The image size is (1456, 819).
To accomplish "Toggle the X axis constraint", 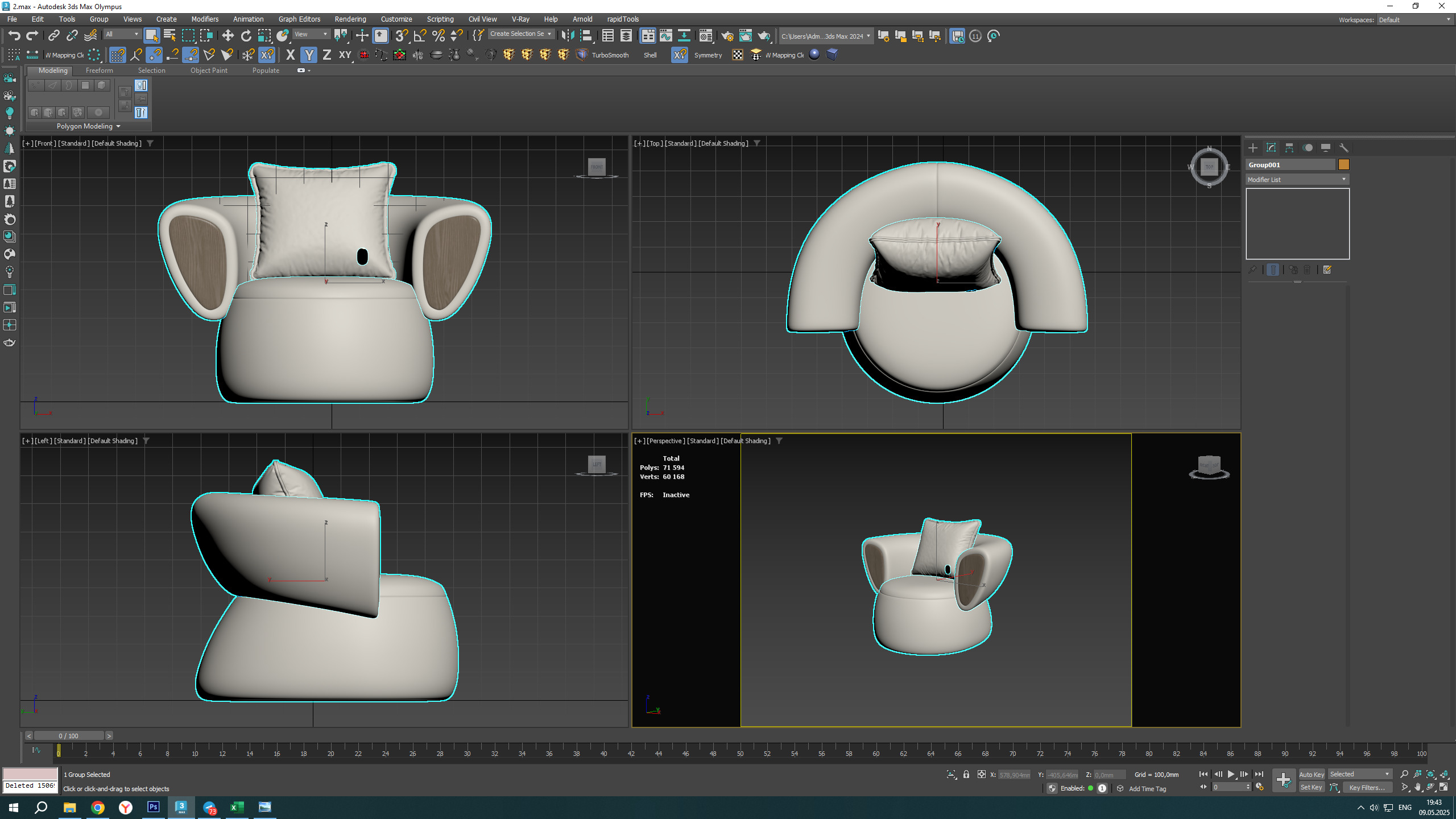I will tap(290, 55).
